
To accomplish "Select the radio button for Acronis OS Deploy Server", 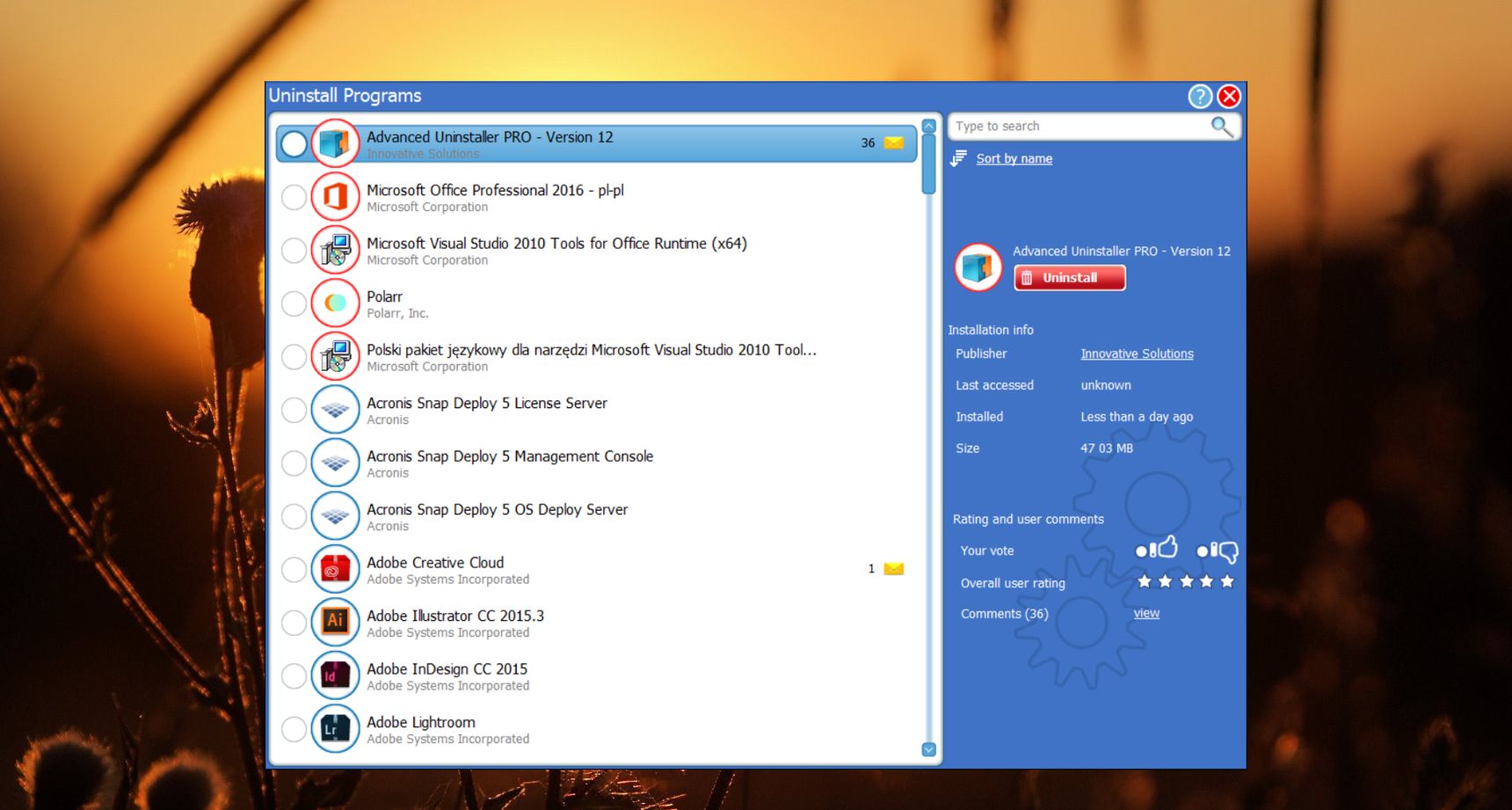I will click(294, 516).
